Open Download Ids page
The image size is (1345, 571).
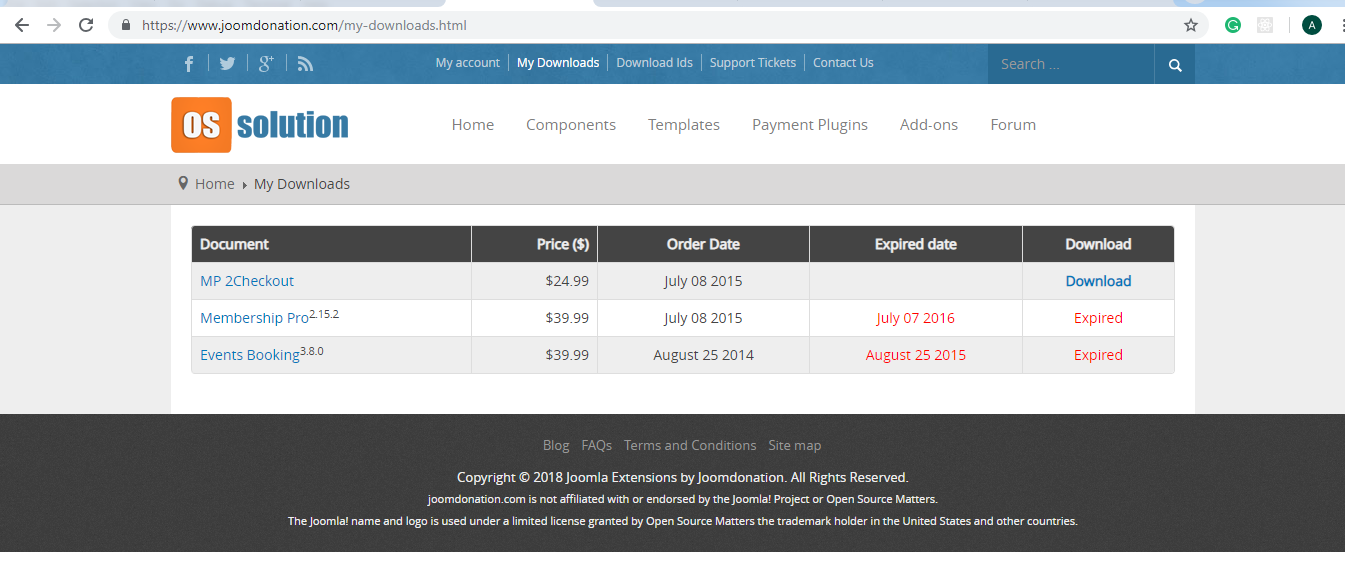point(654,62)
